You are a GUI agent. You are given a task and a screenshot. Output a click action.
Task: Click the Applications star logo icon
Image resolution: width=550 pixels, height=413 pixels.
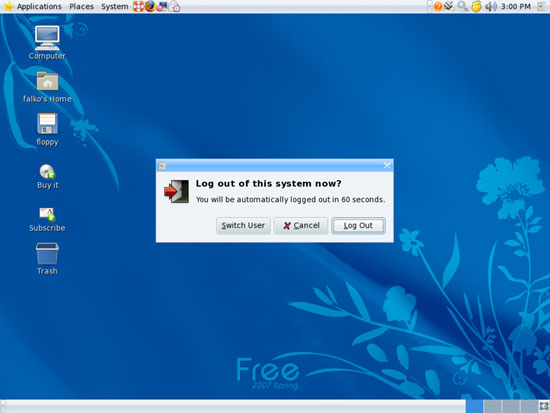pos(8,6)
